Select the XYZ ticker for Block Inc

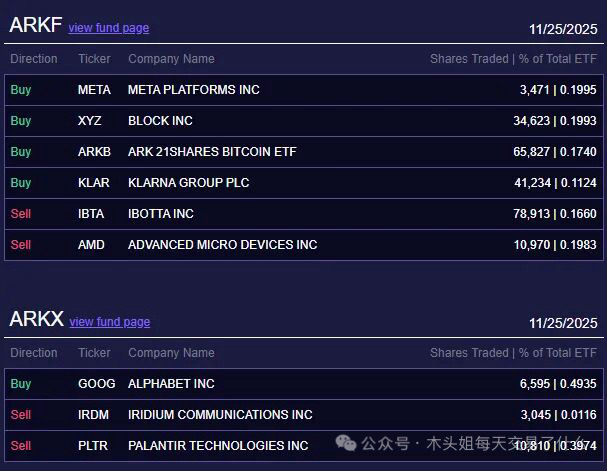tap(90, 121)
